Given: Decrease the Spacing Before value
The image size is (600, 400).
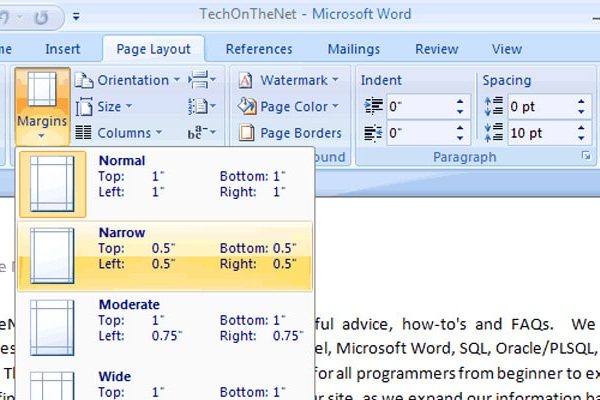Looking at the screenshot, I should [x=581, y=112].
